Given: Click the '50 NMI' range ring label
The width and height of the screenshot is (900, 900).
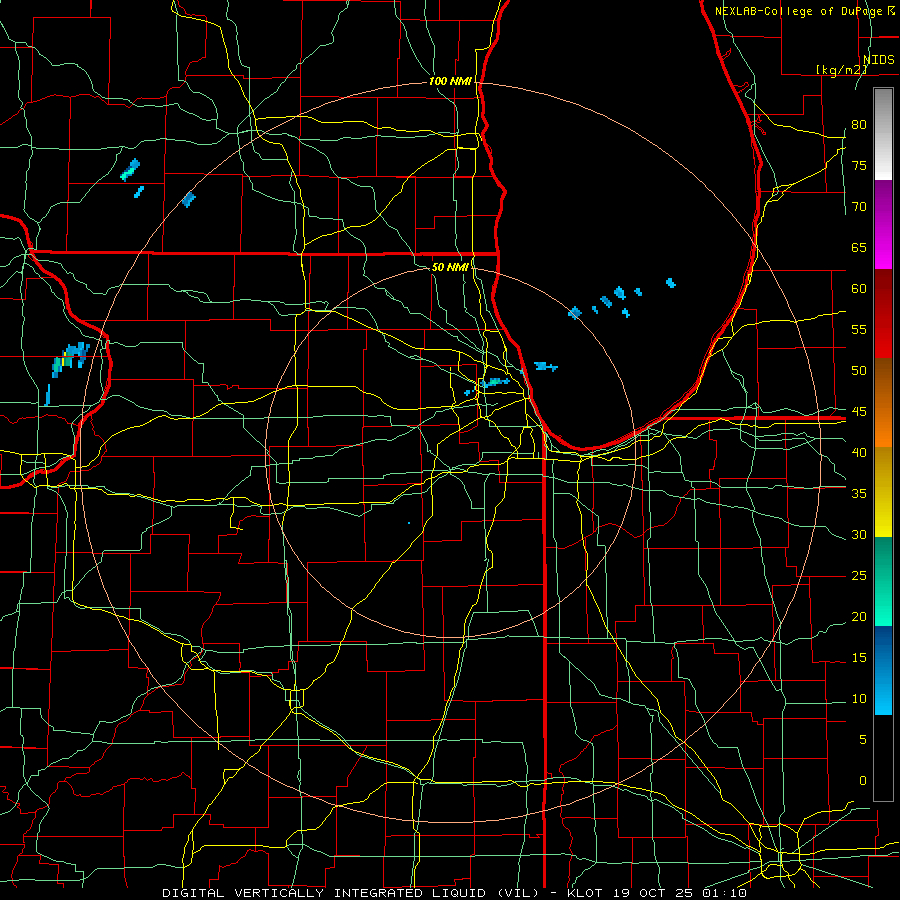Looking at the screenshot, I should point(450,267).
